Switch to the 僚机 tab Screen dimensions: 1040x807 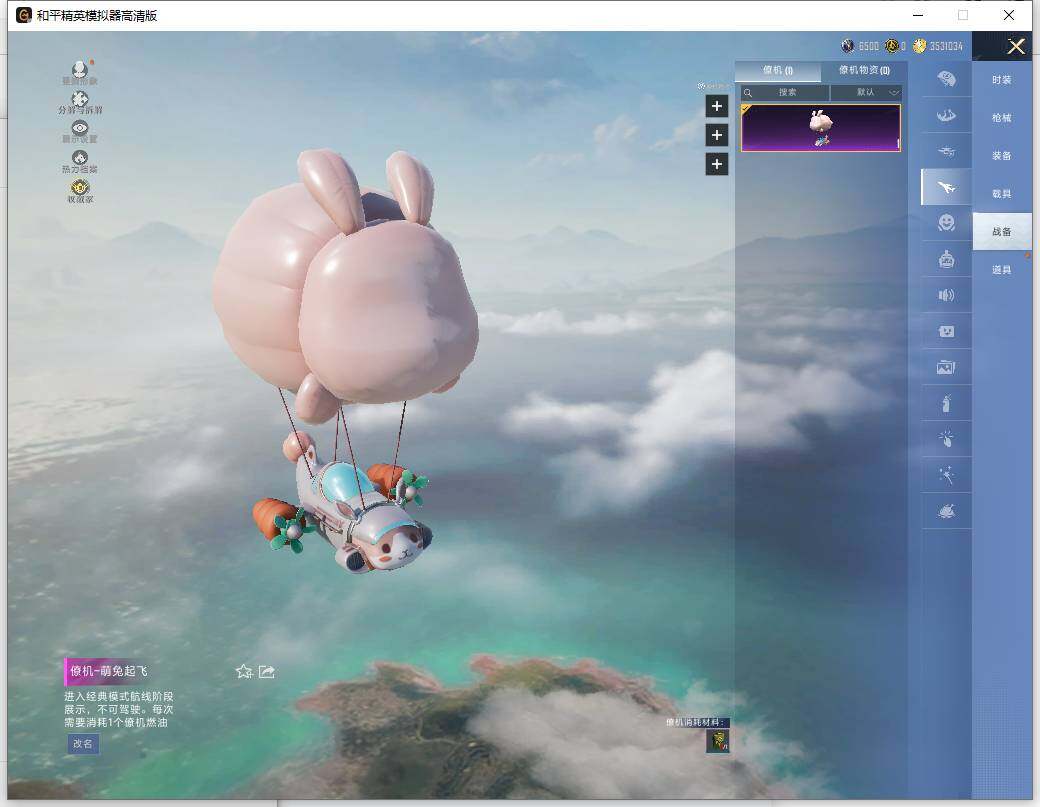[777, 70]
